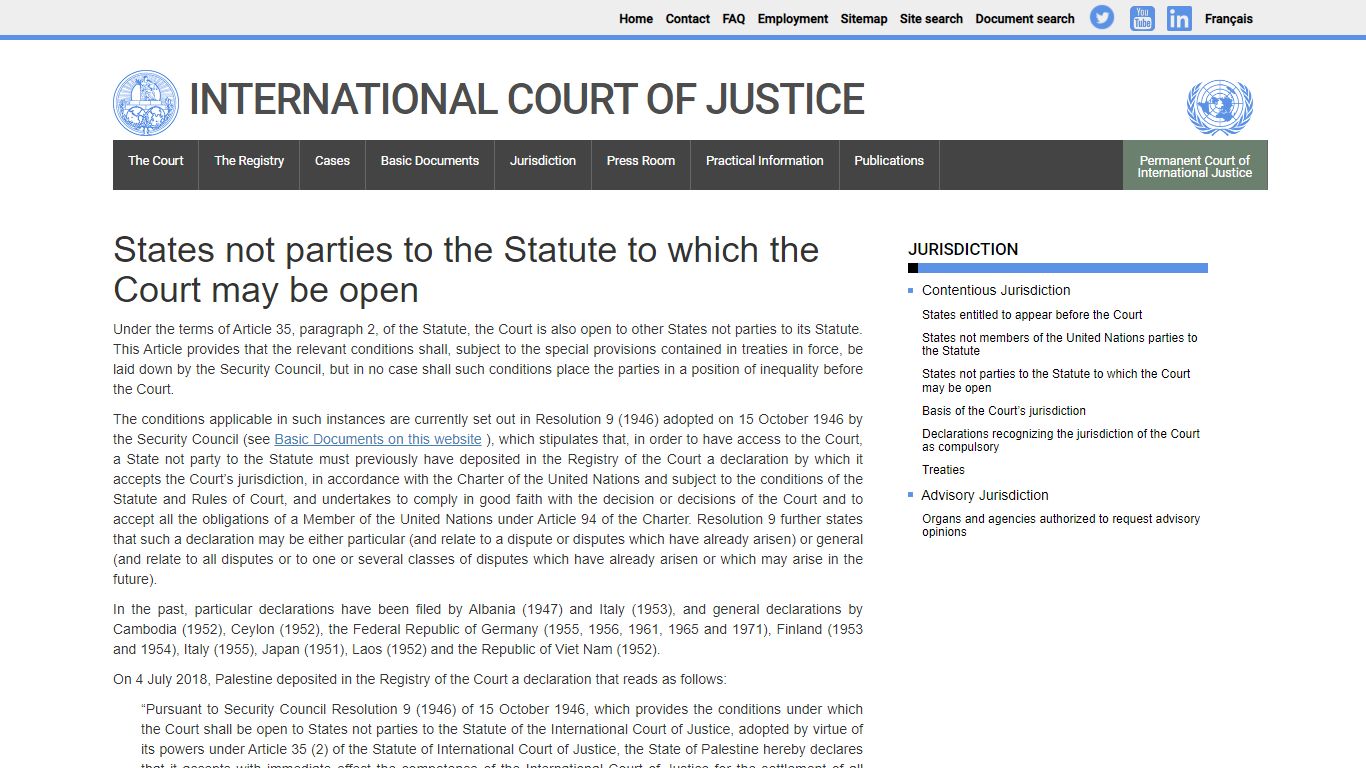Open the Employment page
This screenshot has height=768, width=1366.
pos(793,19)
